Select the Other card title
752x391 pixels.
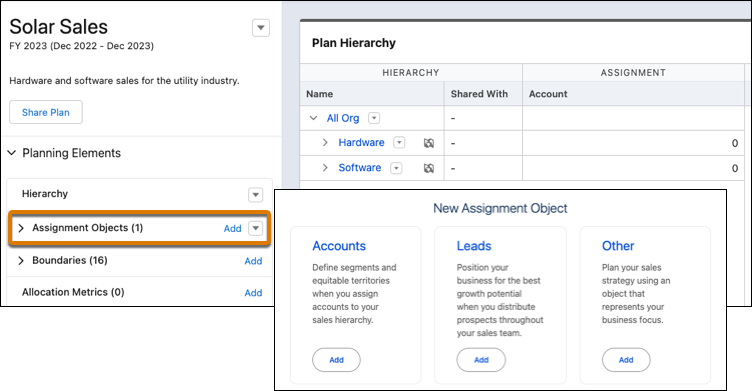point(618,246)
